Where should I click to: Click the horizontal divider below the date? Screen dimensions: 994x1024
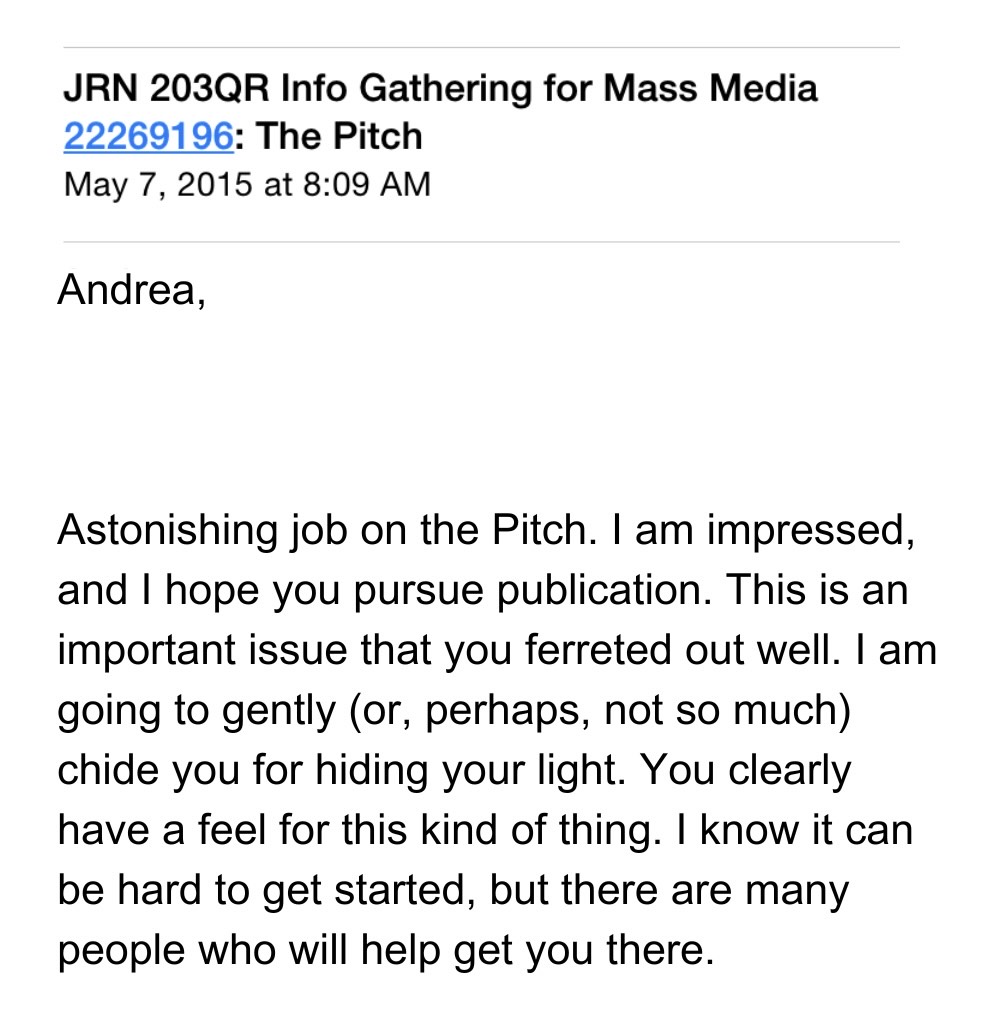pyautogui.click(x=480, y=242)
